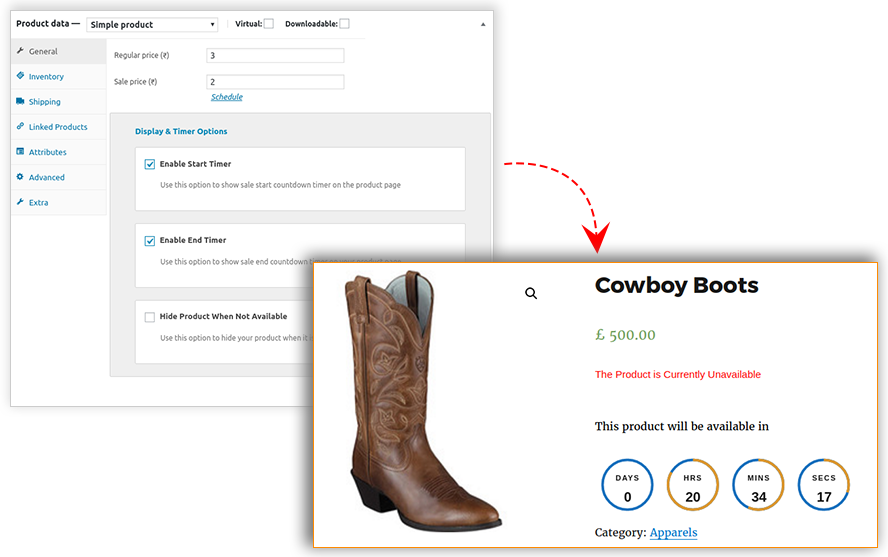Collapse the Product data panel arrow
888x557 pixels.
483,23
